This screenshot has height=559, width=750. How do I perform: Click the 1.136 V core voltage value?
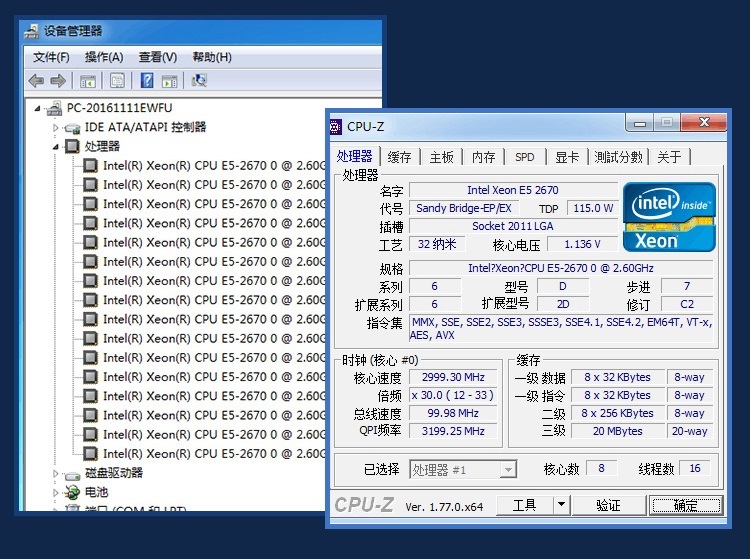click(582, 244)
